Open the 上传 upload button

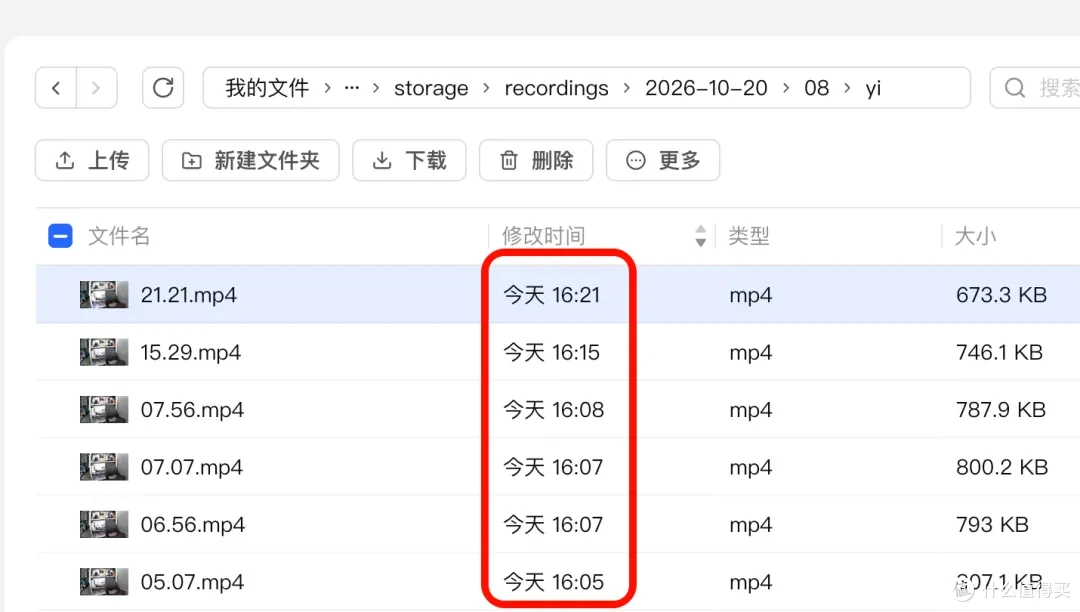[x=92, y=160]
